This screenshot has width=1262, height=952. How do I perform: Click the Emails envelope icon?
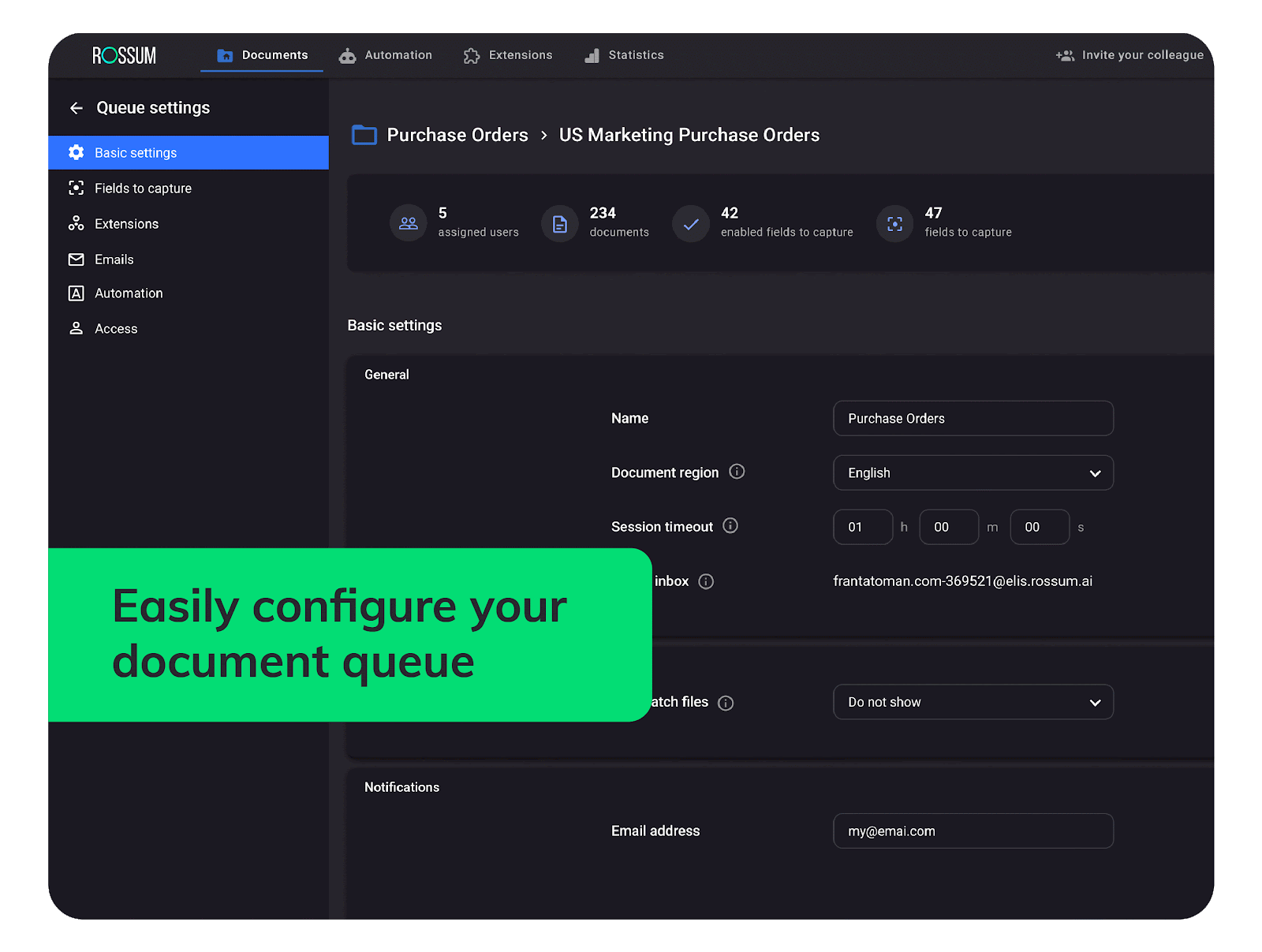click(77, 259)
